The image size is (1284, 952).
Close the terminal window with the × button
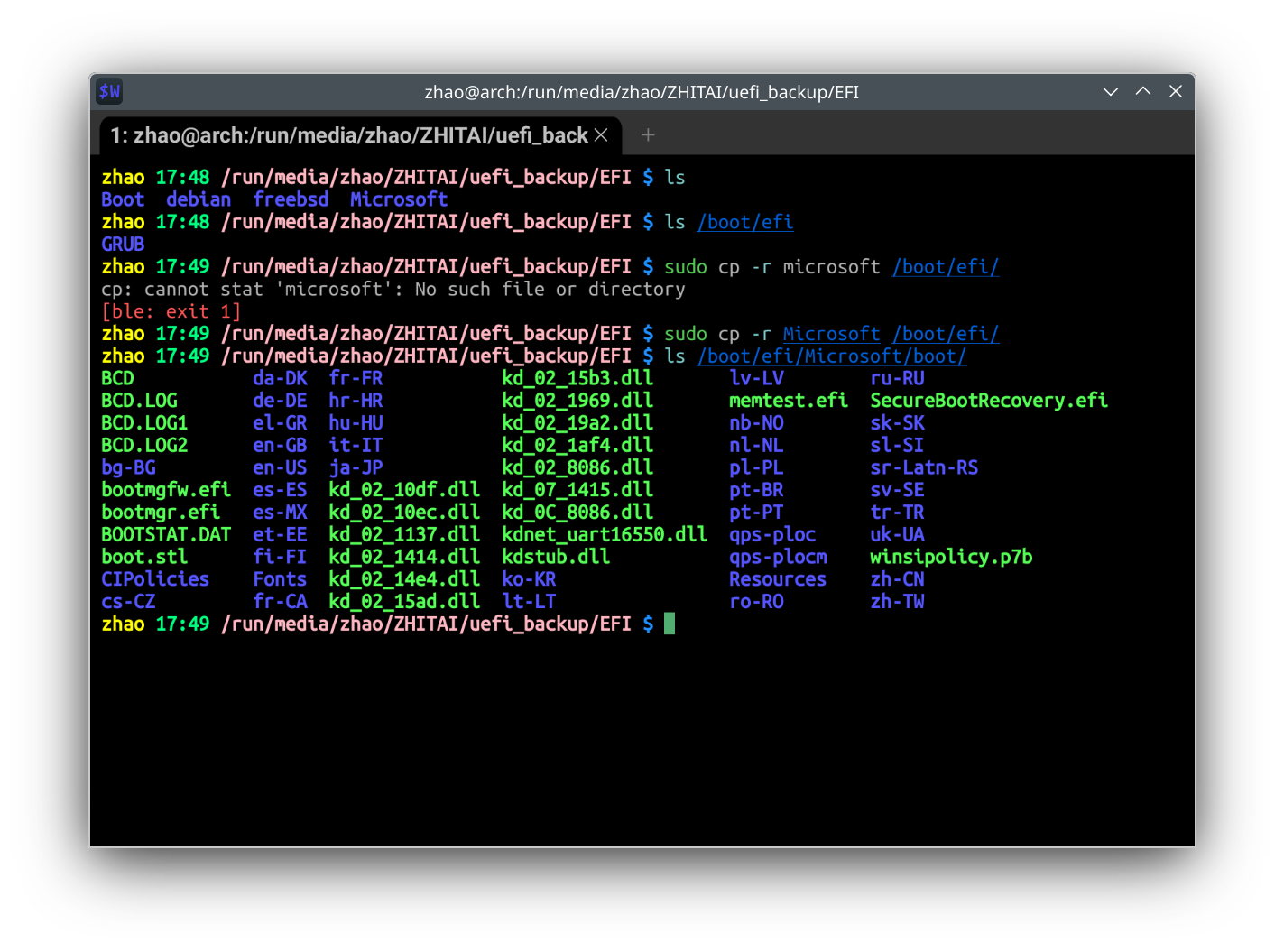pyautogui.click(x=1175, y=91)
